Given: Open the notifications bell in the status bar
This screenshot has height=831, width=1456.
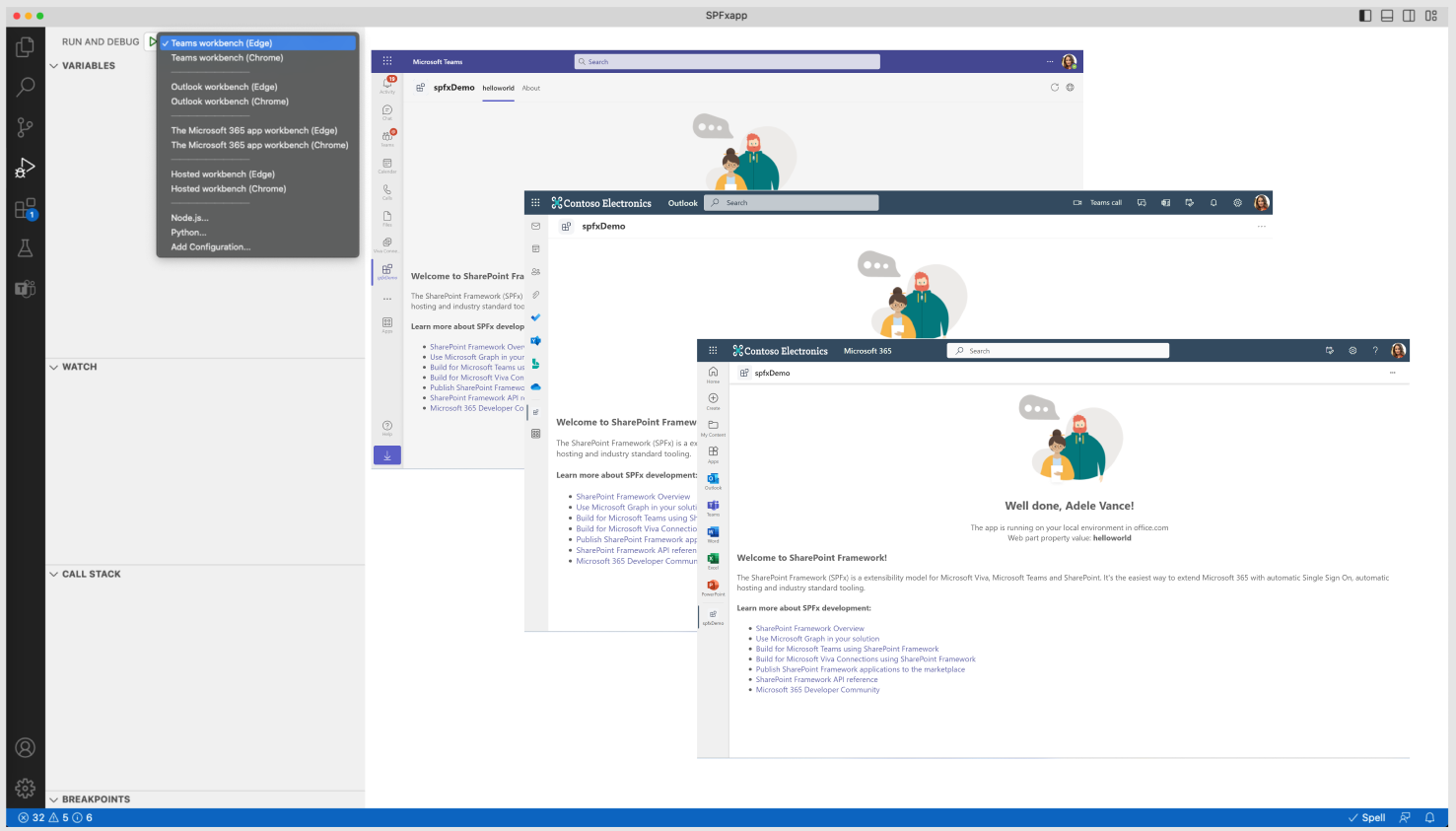Looking at the screenshot, I should click(x=1429, y=817).
